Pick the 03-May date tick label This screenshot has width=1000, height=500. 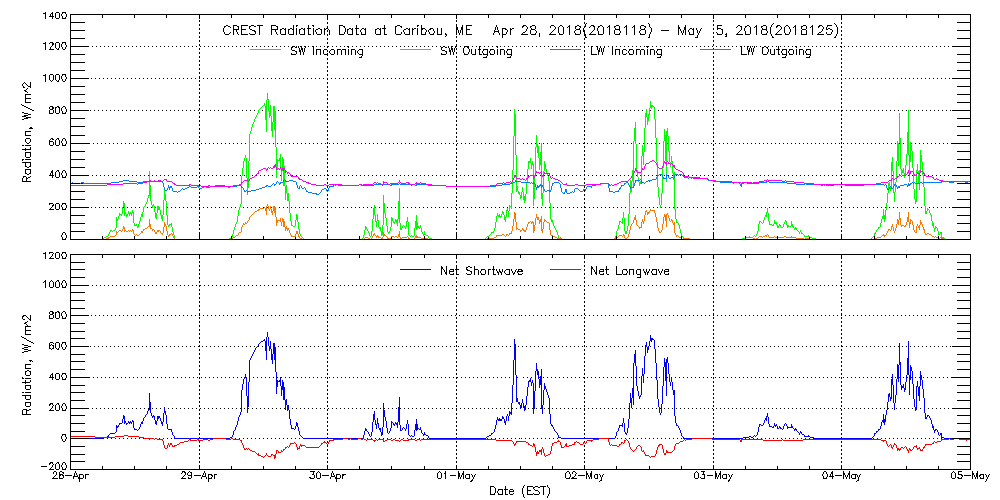pyautogui.click(x=713, y=476)
